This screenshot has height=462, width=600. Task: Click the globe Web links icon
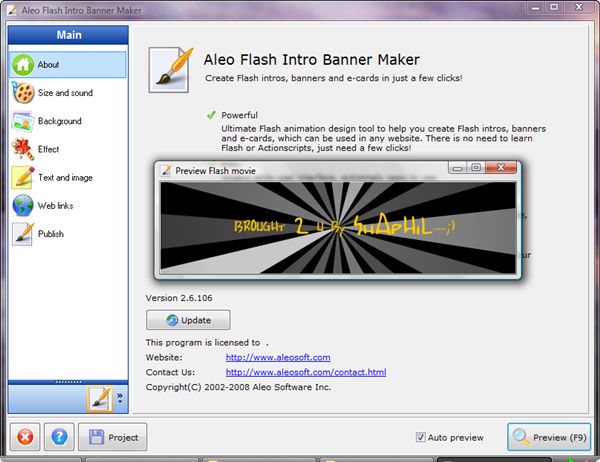23,206
